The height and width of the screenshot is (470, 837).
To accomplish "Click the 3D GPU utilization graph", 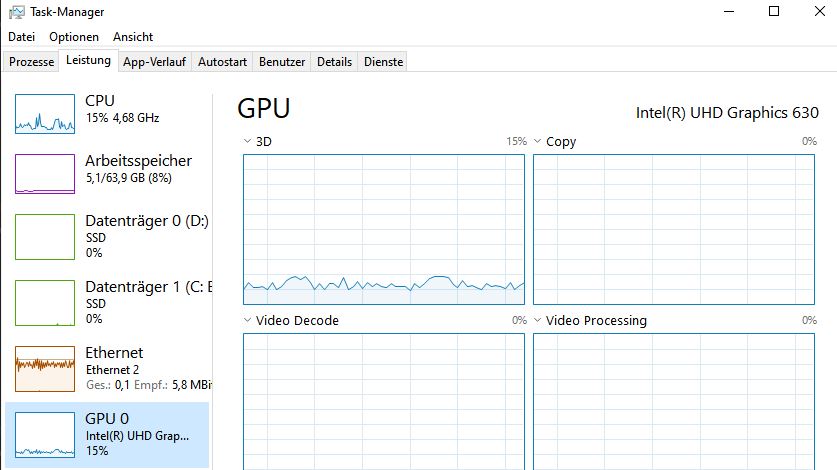I will (x=384, y=229).
